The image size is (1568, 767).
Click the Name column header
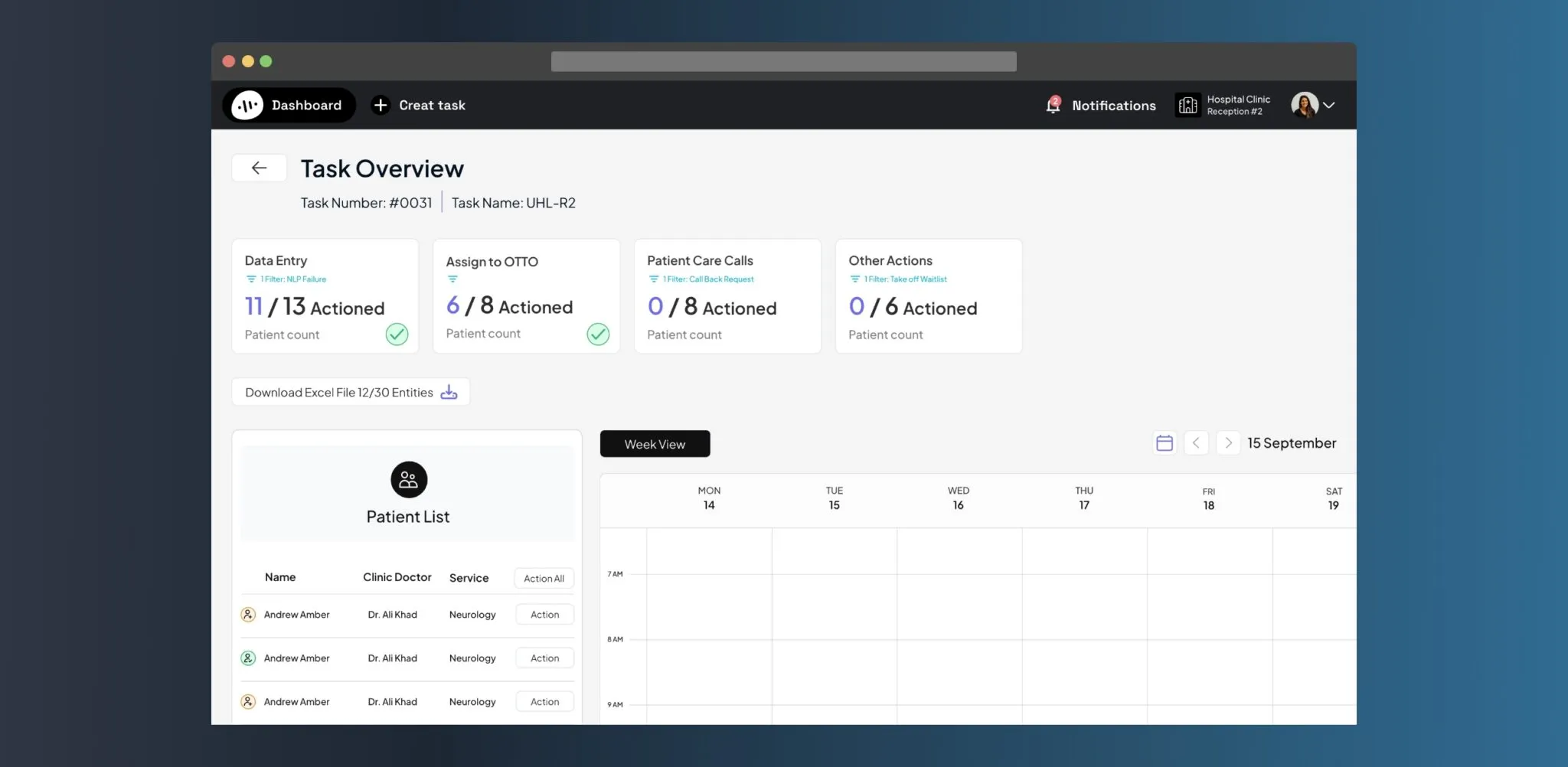[x=280, y=577]
